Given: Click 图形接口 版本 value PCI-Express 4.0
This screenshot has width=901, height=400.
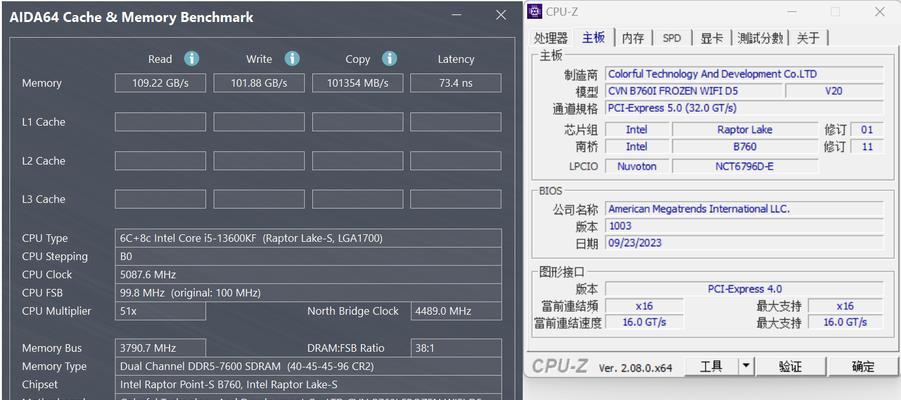Looking at the screenshot, I should point(744,289).
